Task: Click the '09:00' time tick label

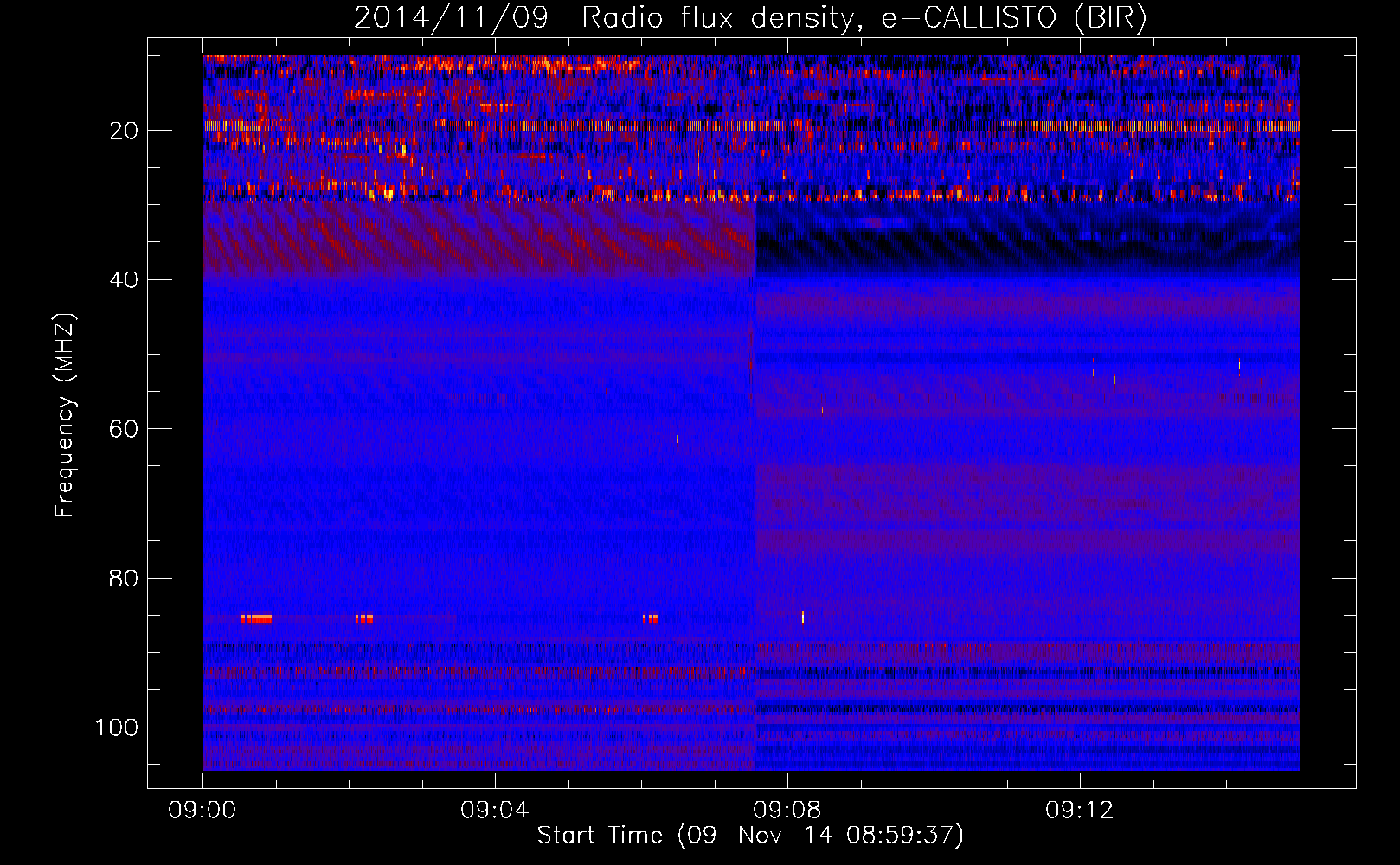Action: [202, 811]
